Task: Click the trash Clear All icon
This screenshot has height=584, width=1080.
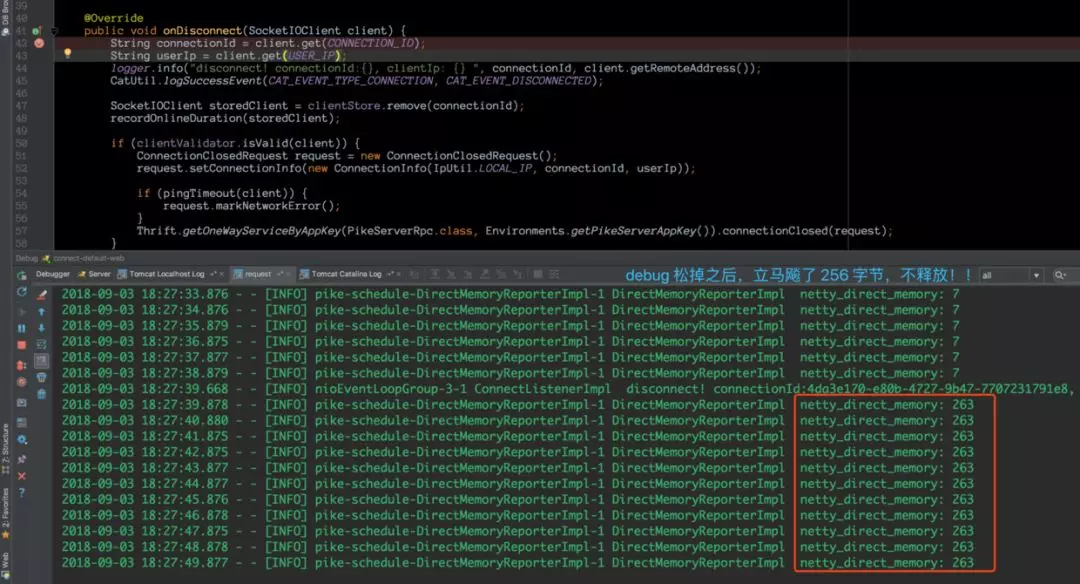Action: [x=41, y=394]
